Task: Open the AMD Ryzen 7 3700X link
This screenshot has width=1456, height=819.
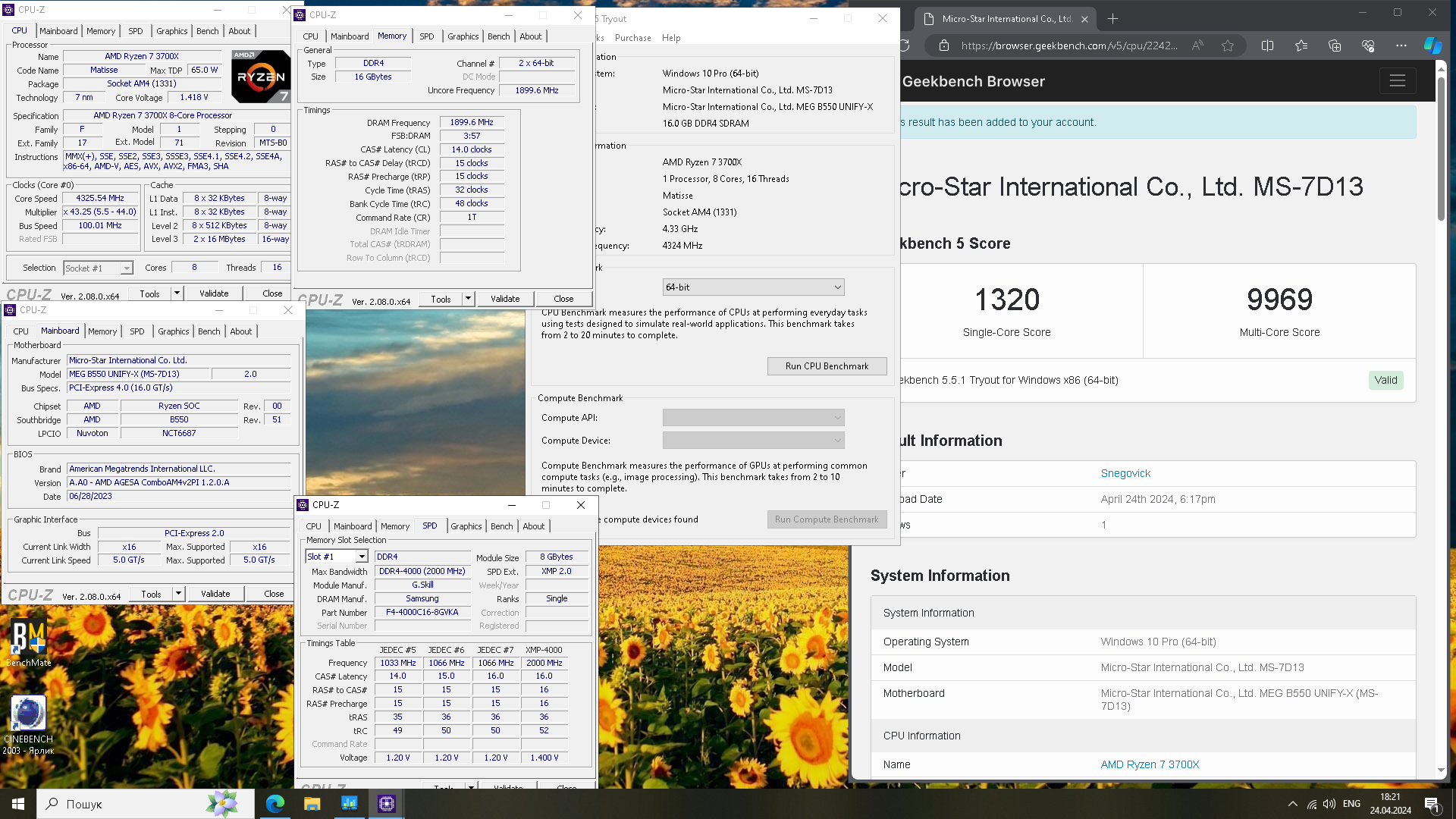Action: pyautogui.click(x=1150, y=764)
